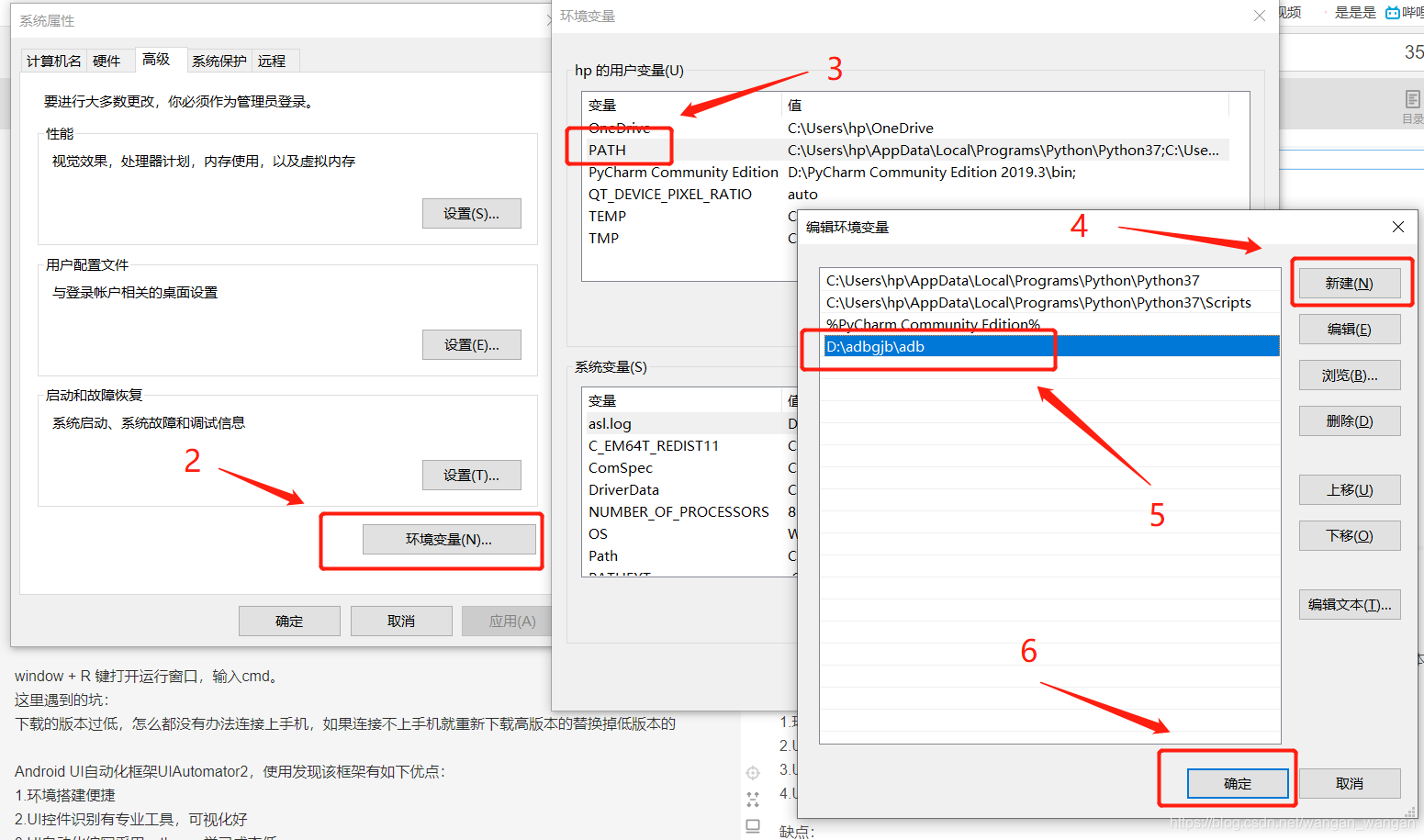1424x840 pixels.
Task: Click 设置(T)... under 启动和故障恢复
Action: click(471, 475)
